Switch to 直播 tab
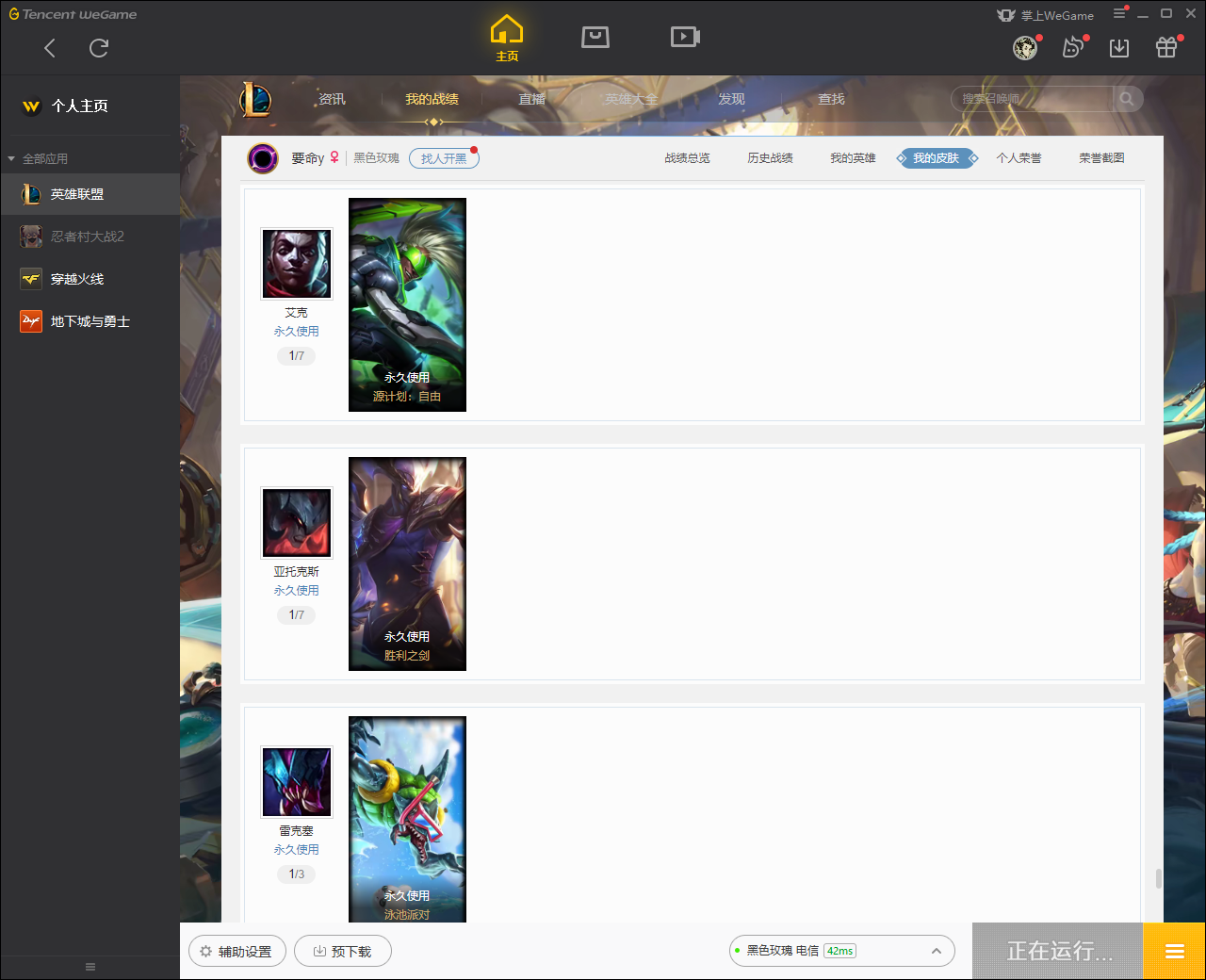 (x=531, y=99)
